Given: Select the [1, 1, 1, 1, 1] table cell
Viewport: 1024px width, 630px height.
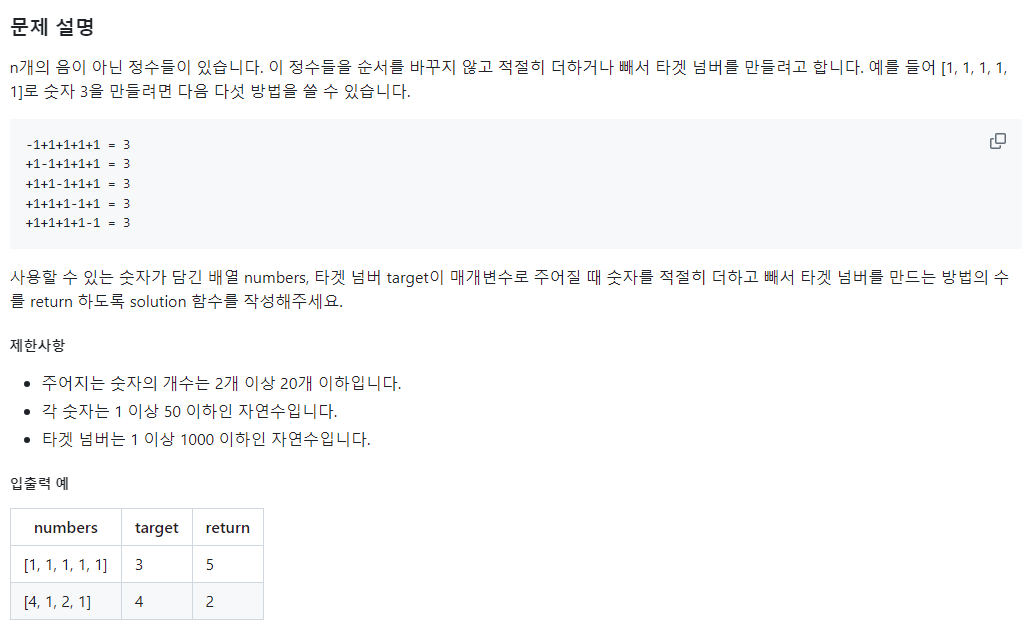Looking at the screenshot, I should tap(66, 565).
